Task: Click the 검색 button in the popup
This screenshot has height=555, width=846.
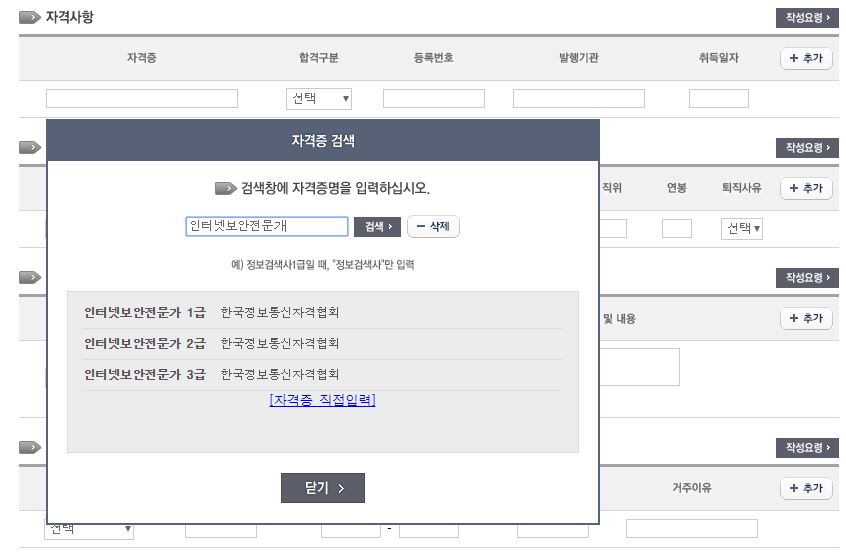Action: pyautogui.click(x=377, y=227)
